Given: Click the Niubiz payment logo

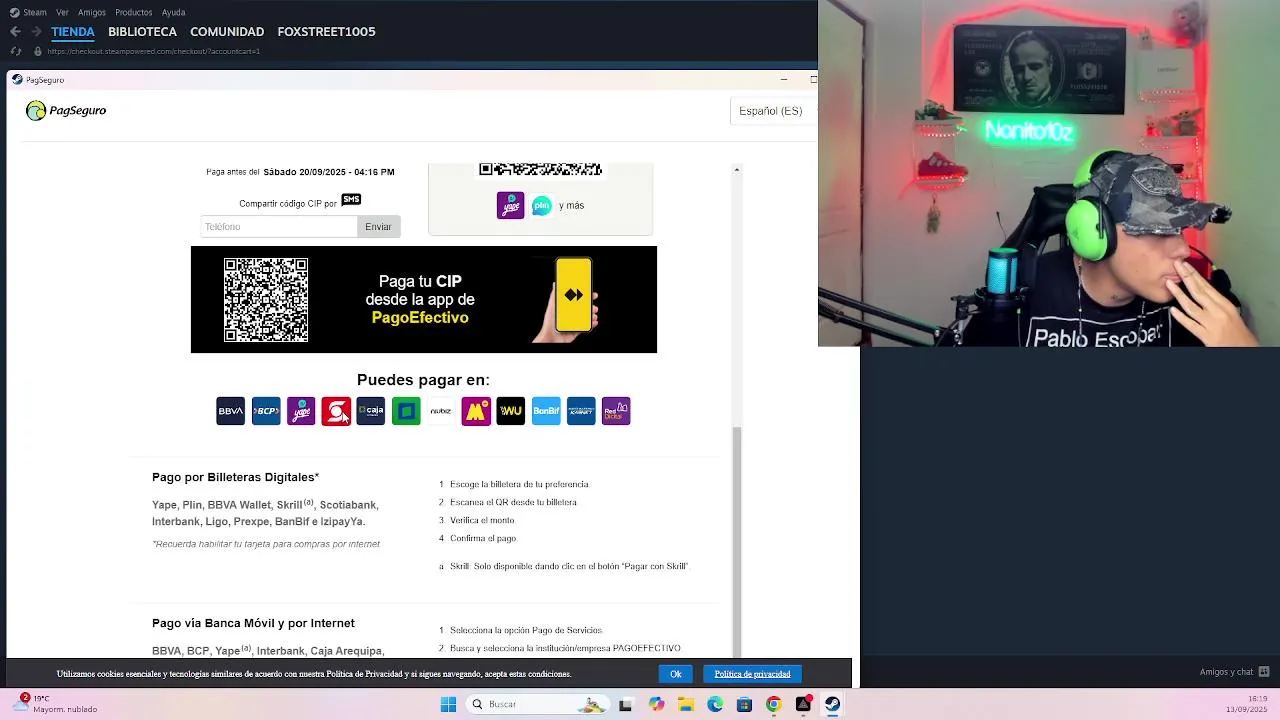Looking at the screenshot, I should 441,411.
